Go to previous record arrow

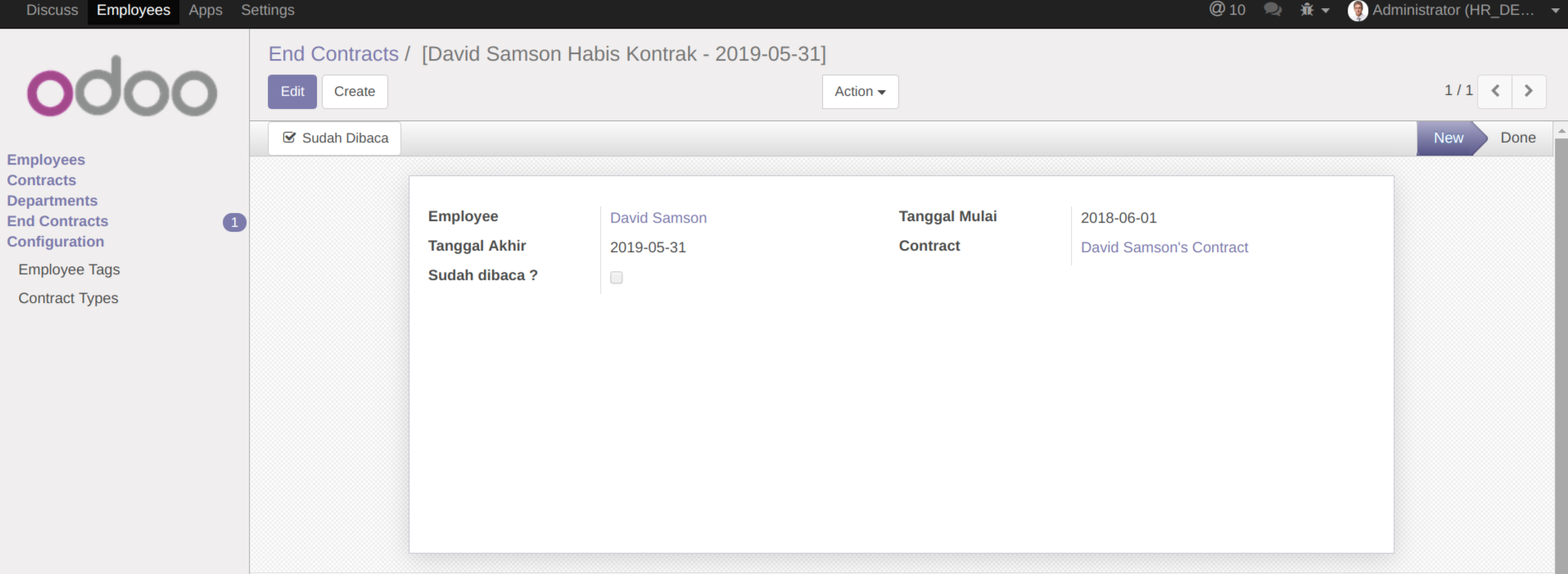click(x=1495, y=91)
